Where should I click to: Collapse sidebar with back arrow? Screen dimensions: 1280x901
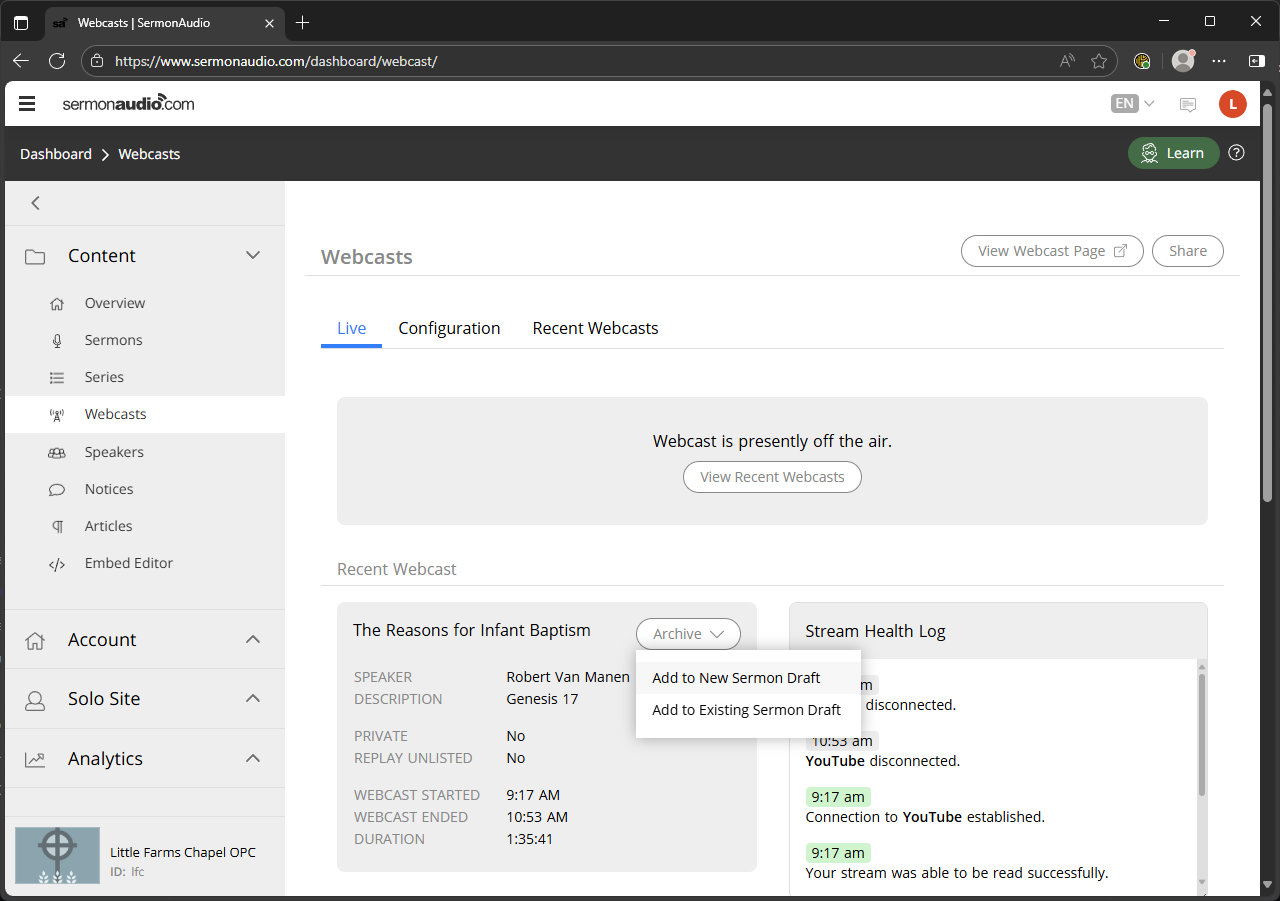pos(35,203)
